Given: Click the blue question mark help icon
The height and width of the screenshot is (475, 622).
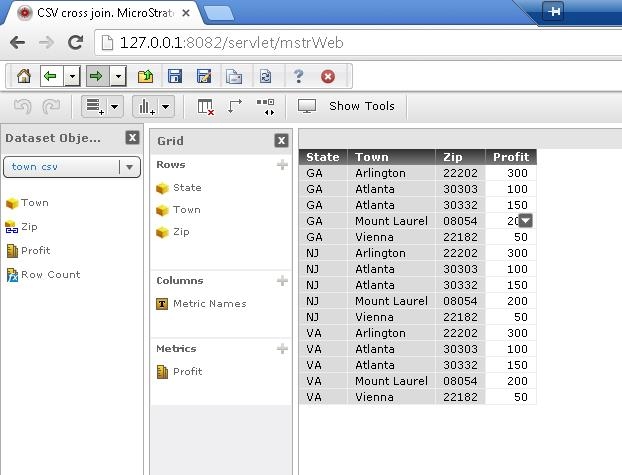Looking at the screenshot, I should 298,76.
